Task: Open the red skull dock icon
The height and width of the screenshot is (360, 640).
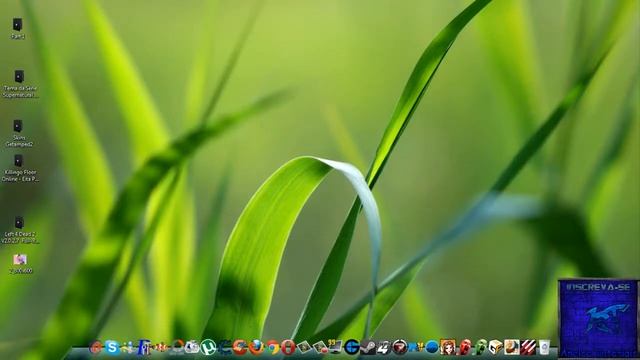Action: click(465, 347)
